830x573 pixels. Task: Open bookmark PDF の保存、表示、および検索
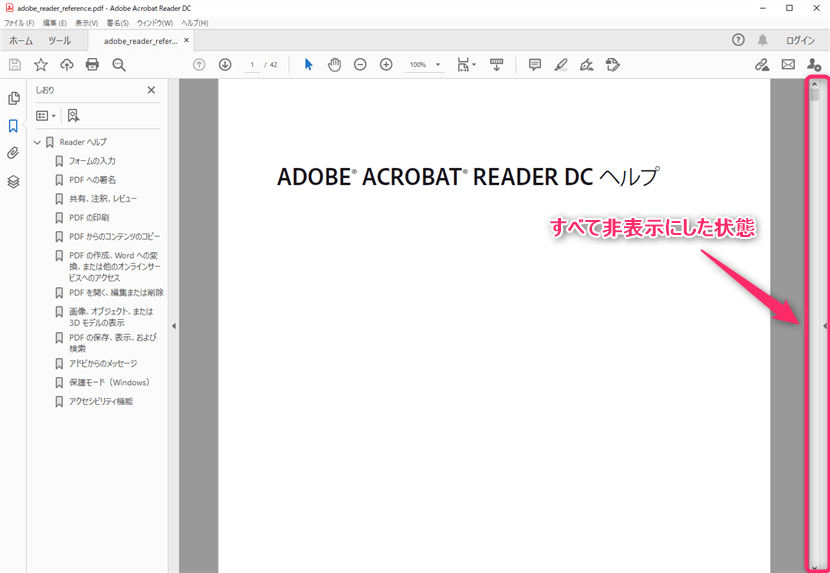(113, 343)
